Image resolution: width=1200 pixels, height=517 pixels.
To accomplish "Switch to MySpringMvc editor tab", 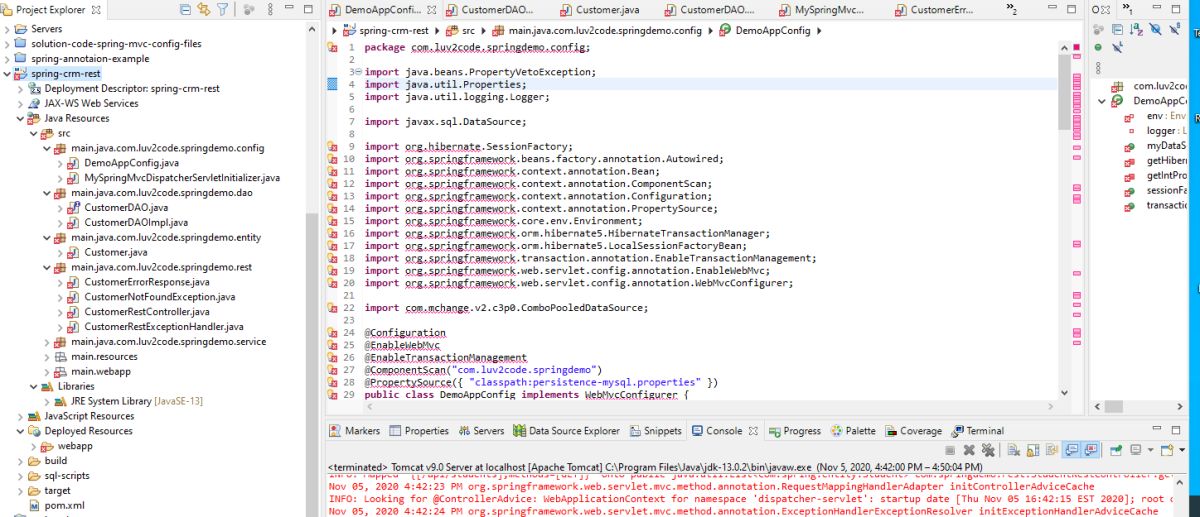I will pyautogui.click(x=822, y=10).
